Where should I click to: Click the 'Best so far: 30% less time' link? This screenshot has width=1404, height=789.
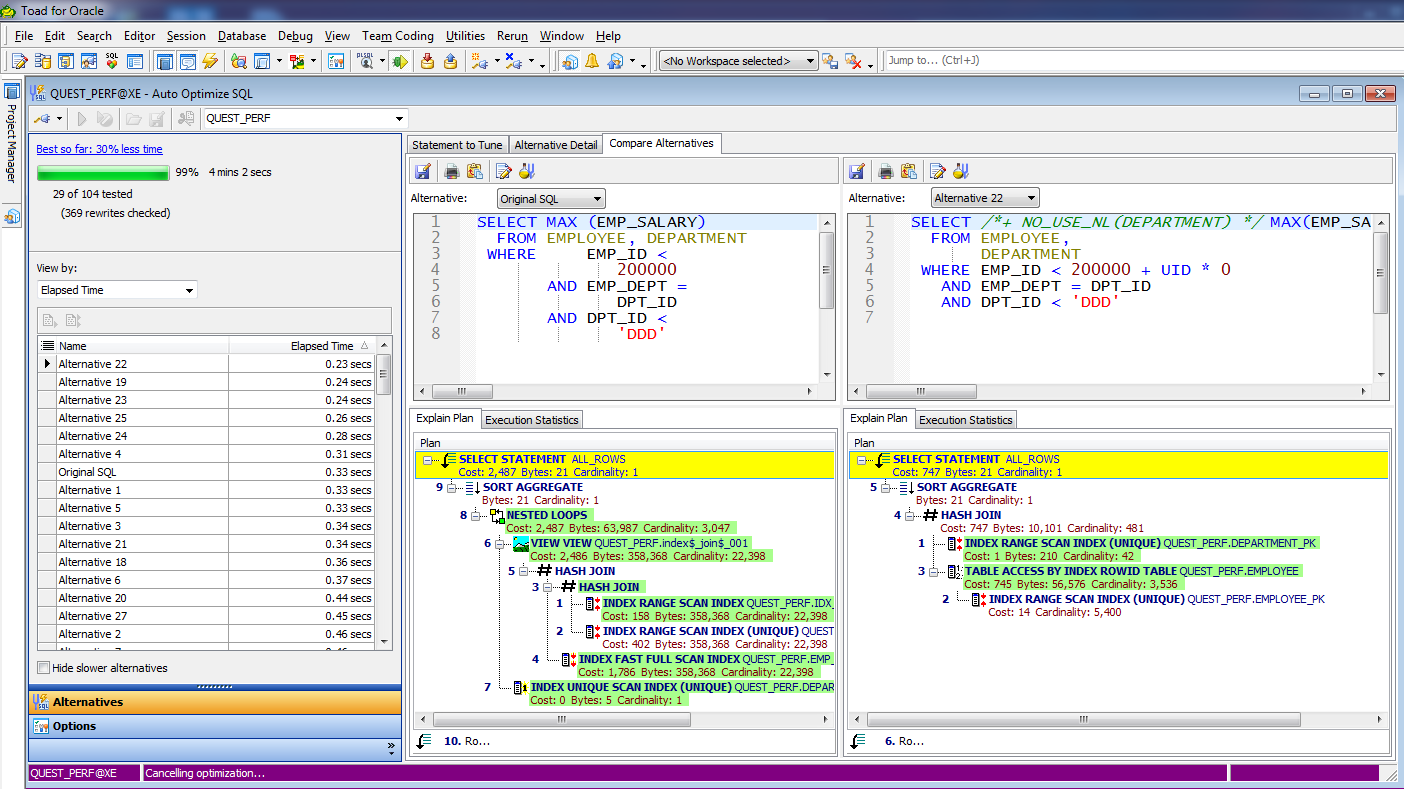(x=99, y=149)
